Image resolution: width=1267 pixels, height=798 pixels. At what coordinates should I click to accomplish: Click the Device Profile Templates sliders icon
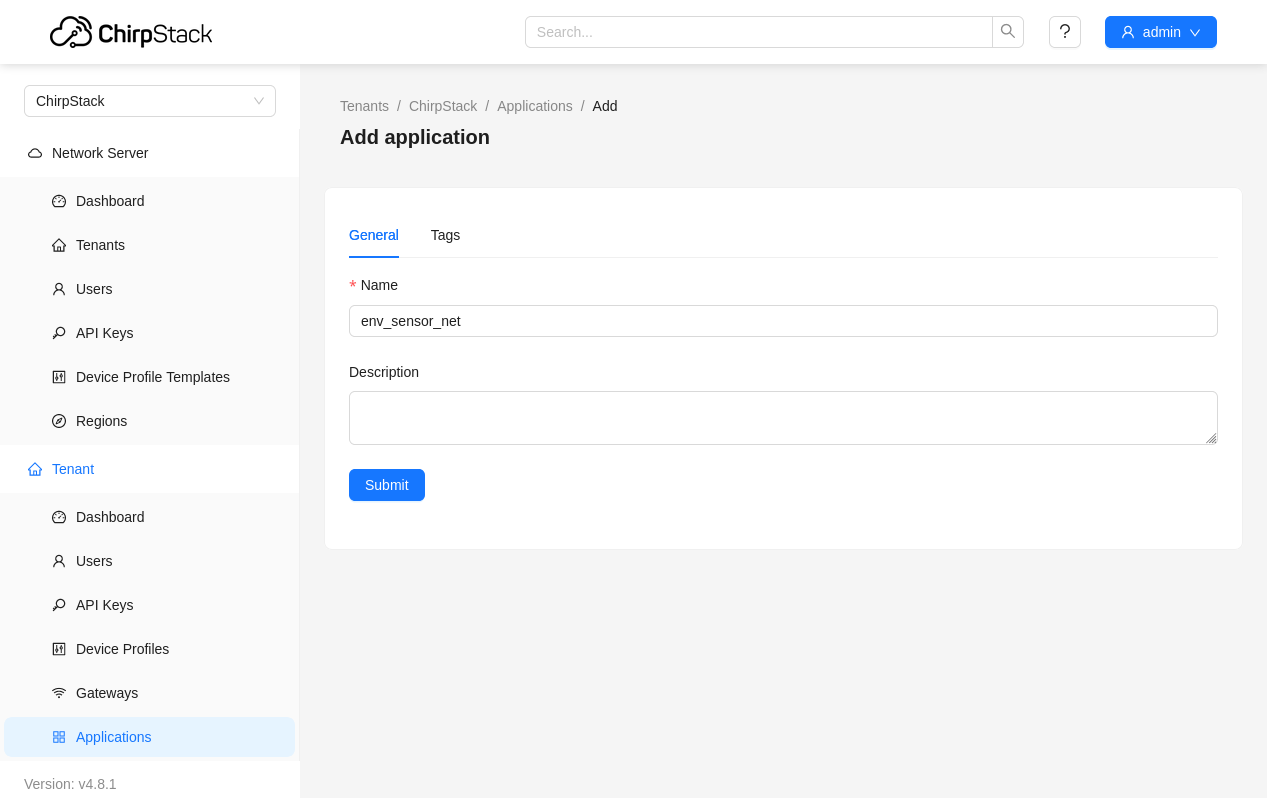click(59, 377)
